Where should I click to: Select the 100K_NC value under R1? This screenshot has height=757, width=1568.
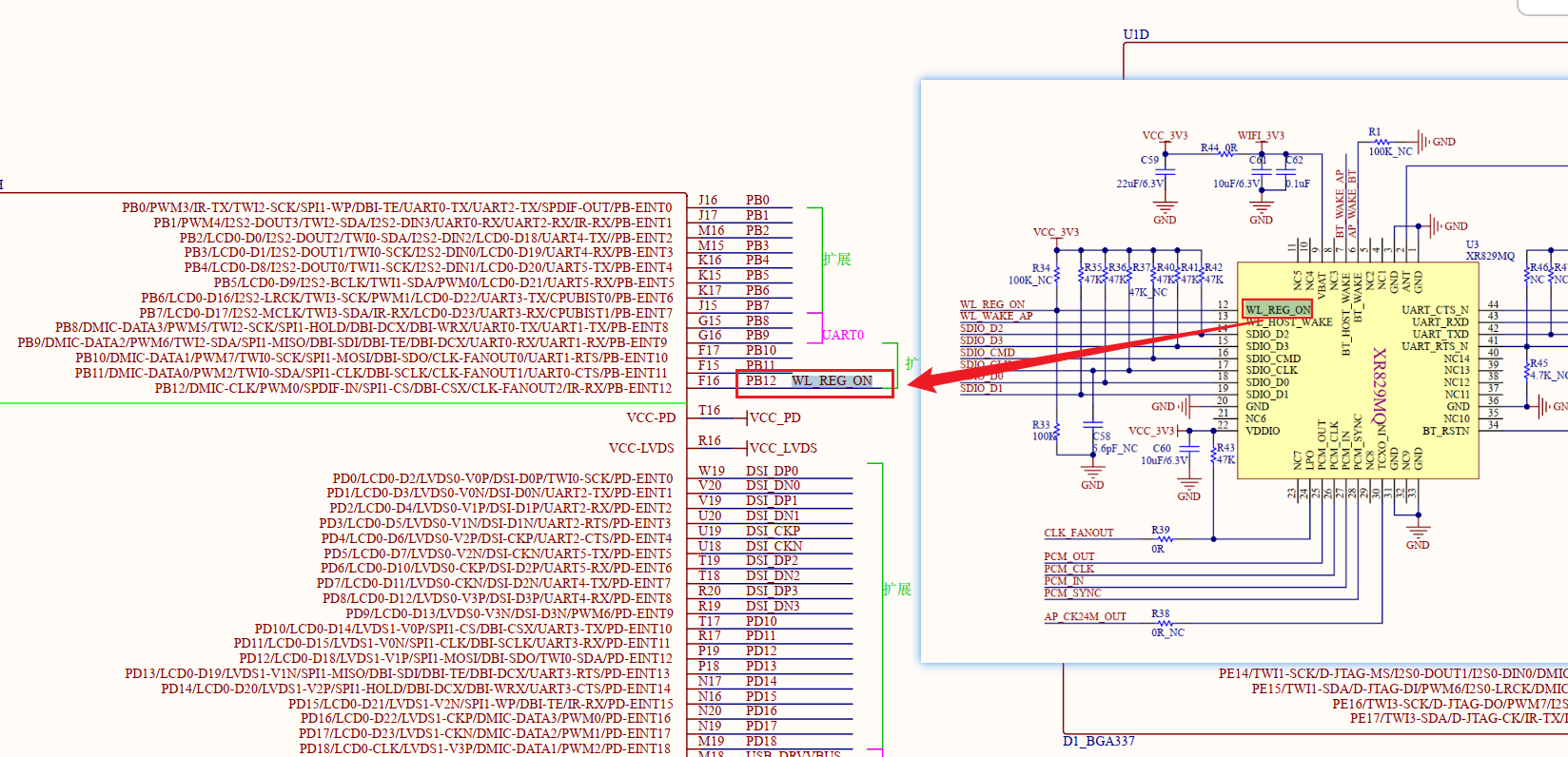[1391, 151]
